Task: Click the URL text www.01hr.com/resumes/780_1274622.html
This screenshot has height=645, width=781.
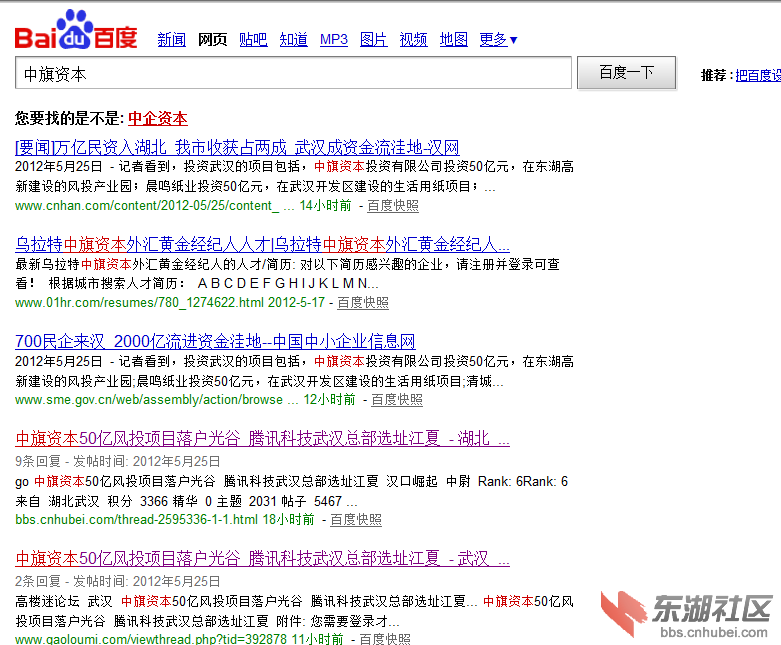Action: [139, 302]
